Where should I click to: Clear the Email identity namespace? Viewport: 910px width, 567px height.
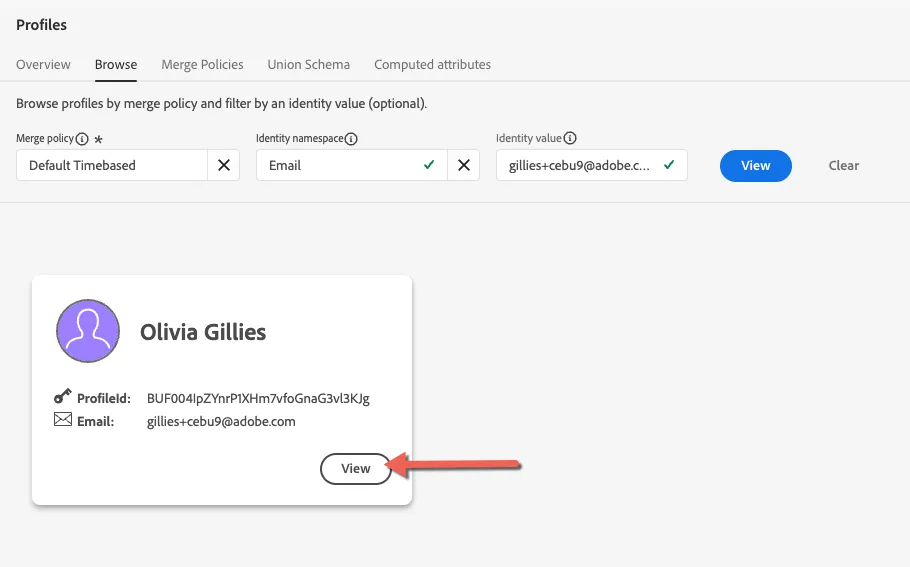(x=464, y=165)
